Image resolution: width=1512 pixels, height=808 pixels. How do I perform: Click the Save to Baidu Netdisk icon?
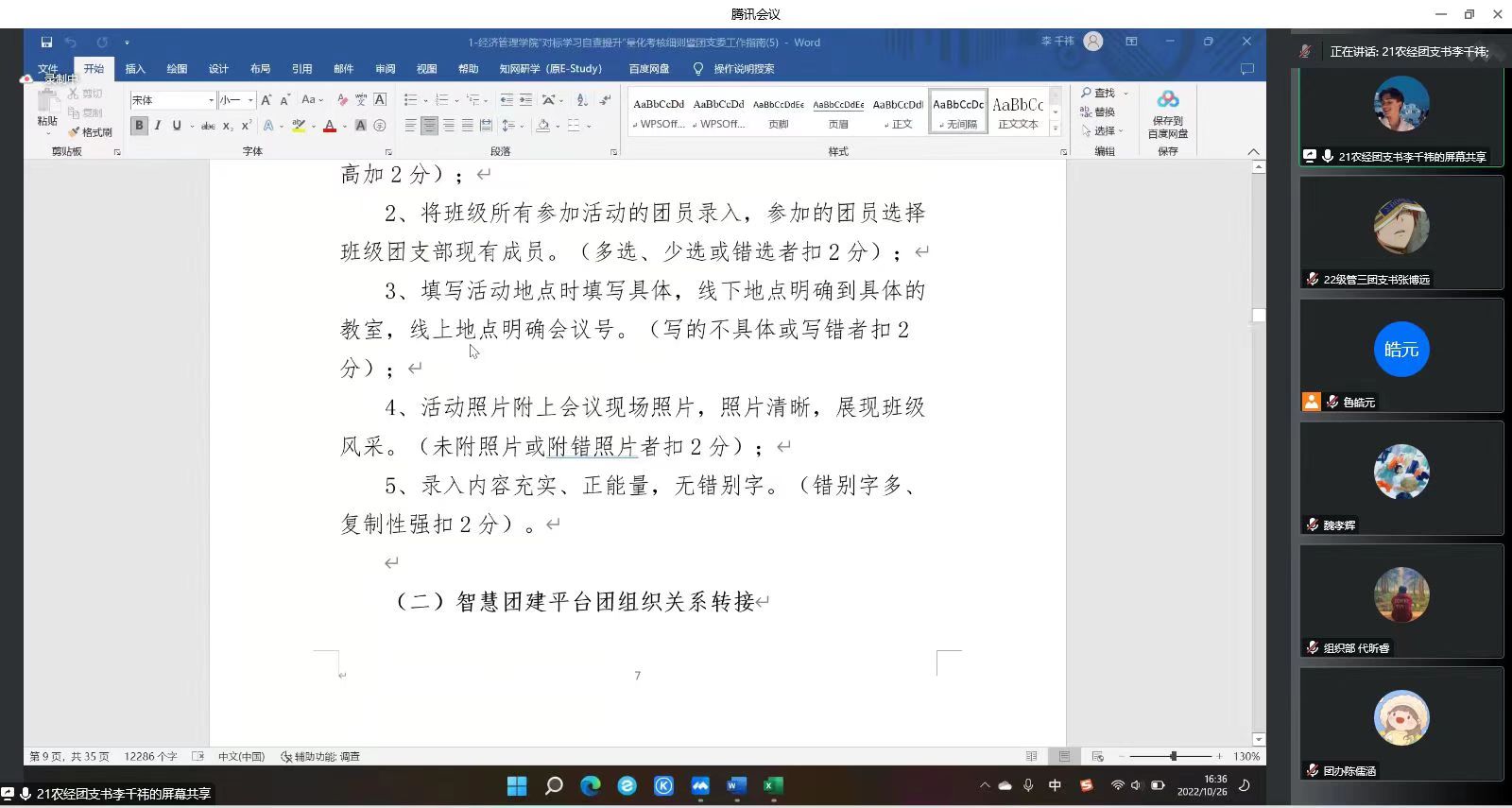[1168, 113]
